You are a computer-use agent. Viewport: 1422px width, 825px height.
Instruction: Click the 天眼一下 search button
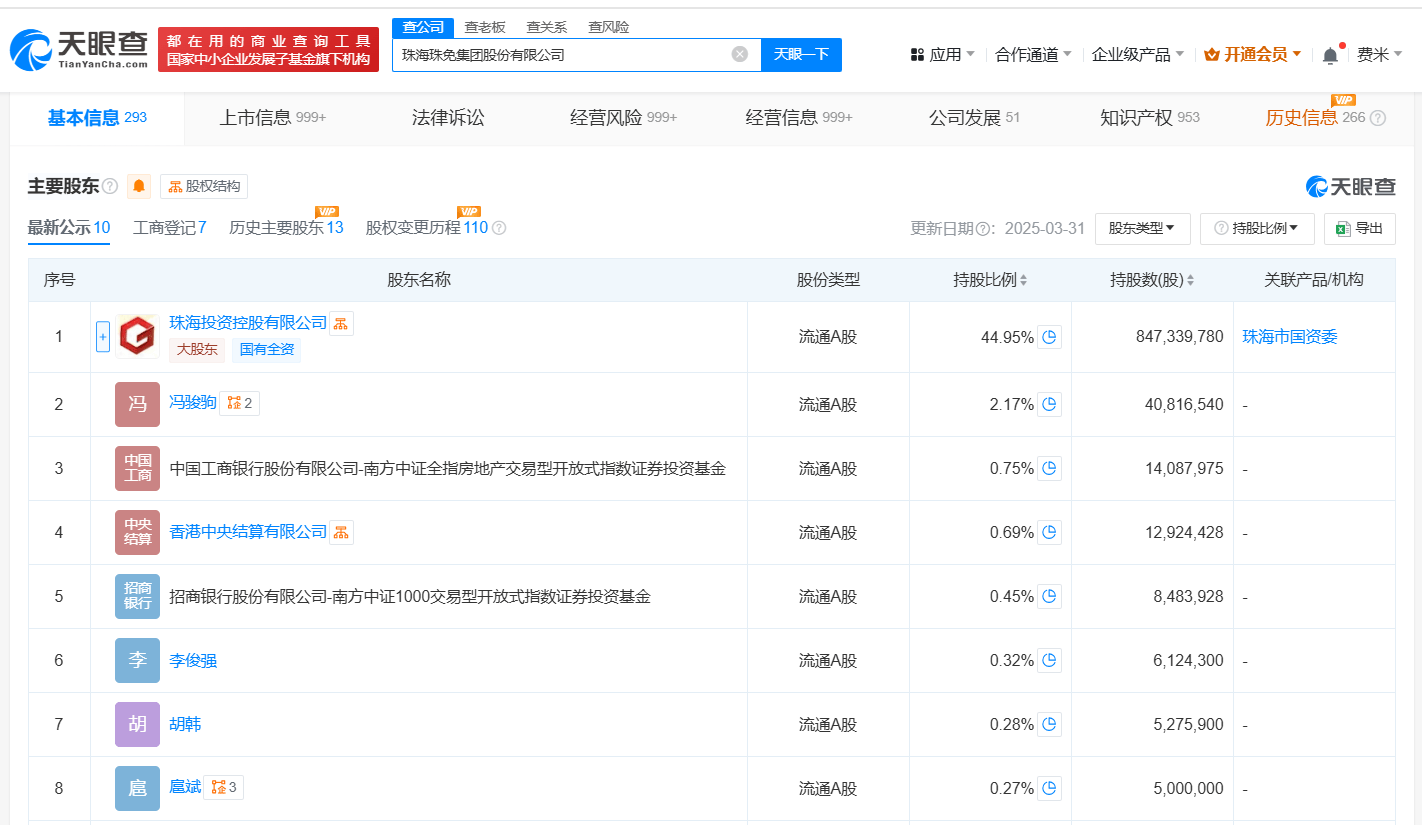pyautogui.click(x=801, y=55)
